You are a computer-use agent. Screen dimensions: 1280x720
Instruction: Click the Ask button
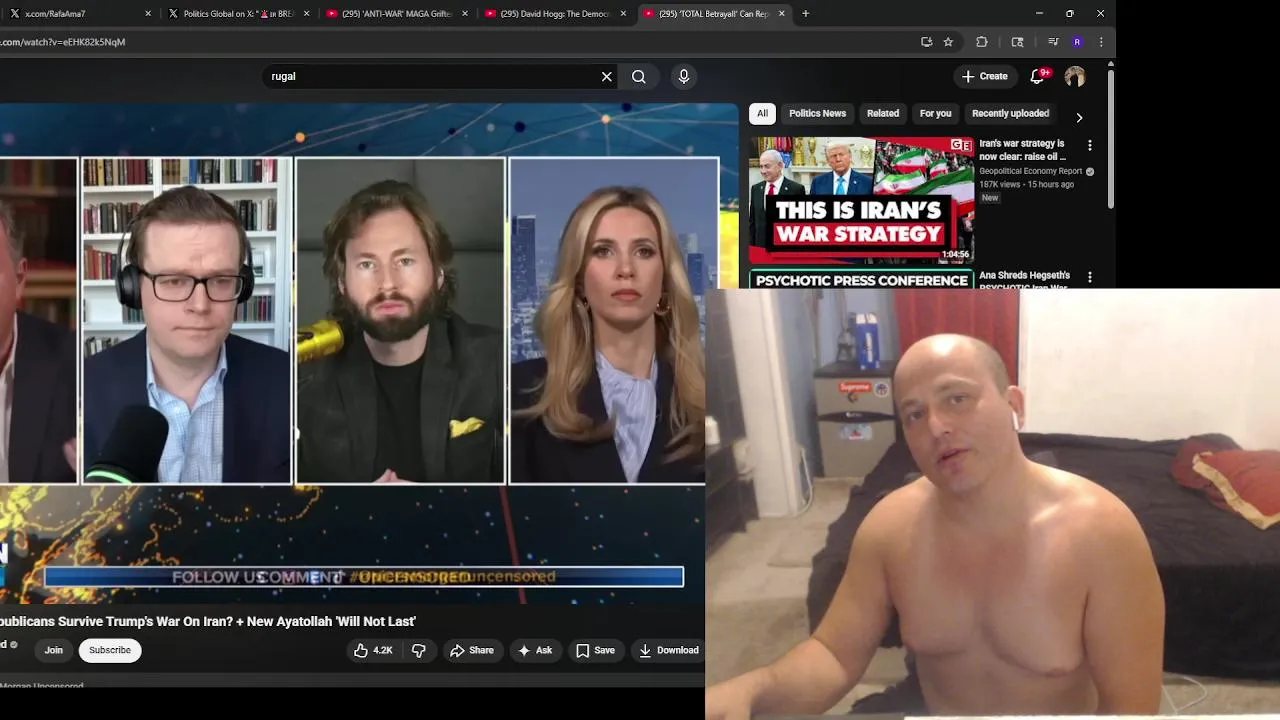coord(535,650)
